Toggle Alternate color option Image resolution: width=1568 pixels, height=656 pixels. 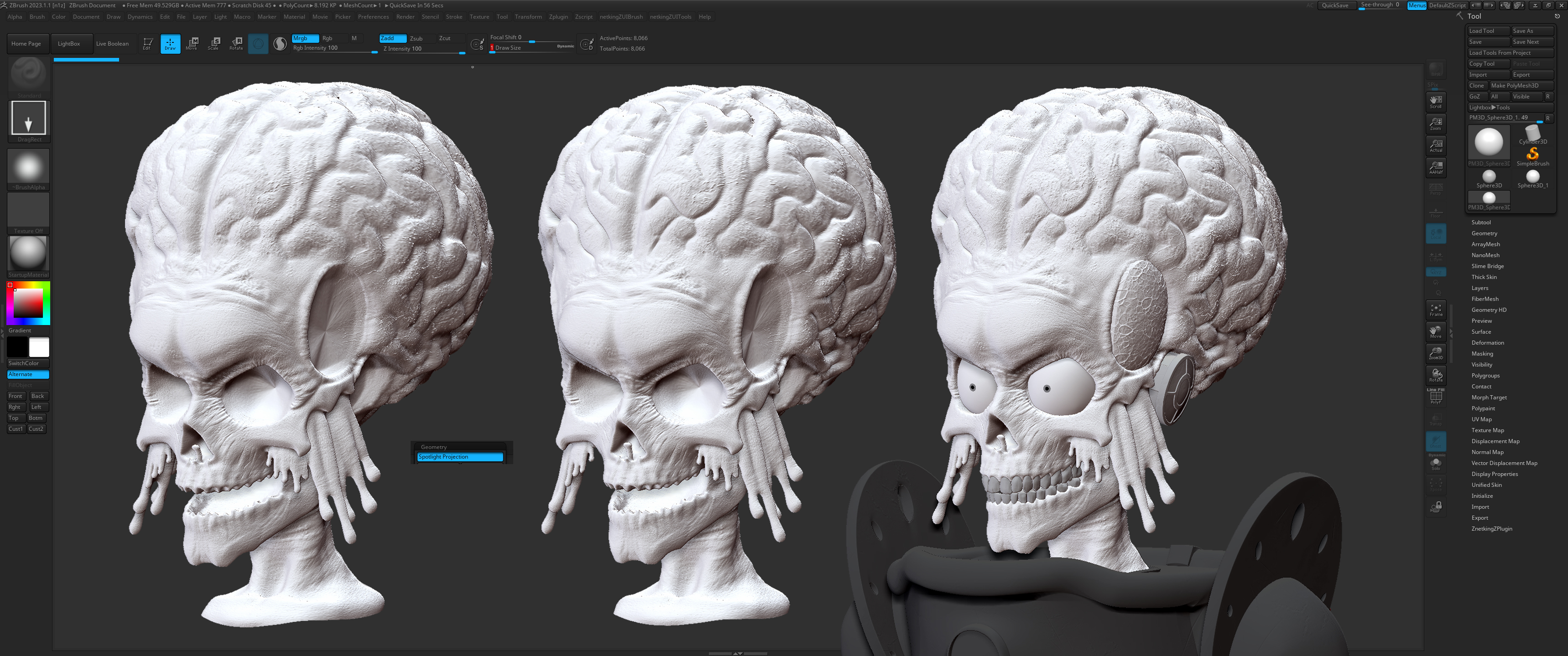[28, 375]
